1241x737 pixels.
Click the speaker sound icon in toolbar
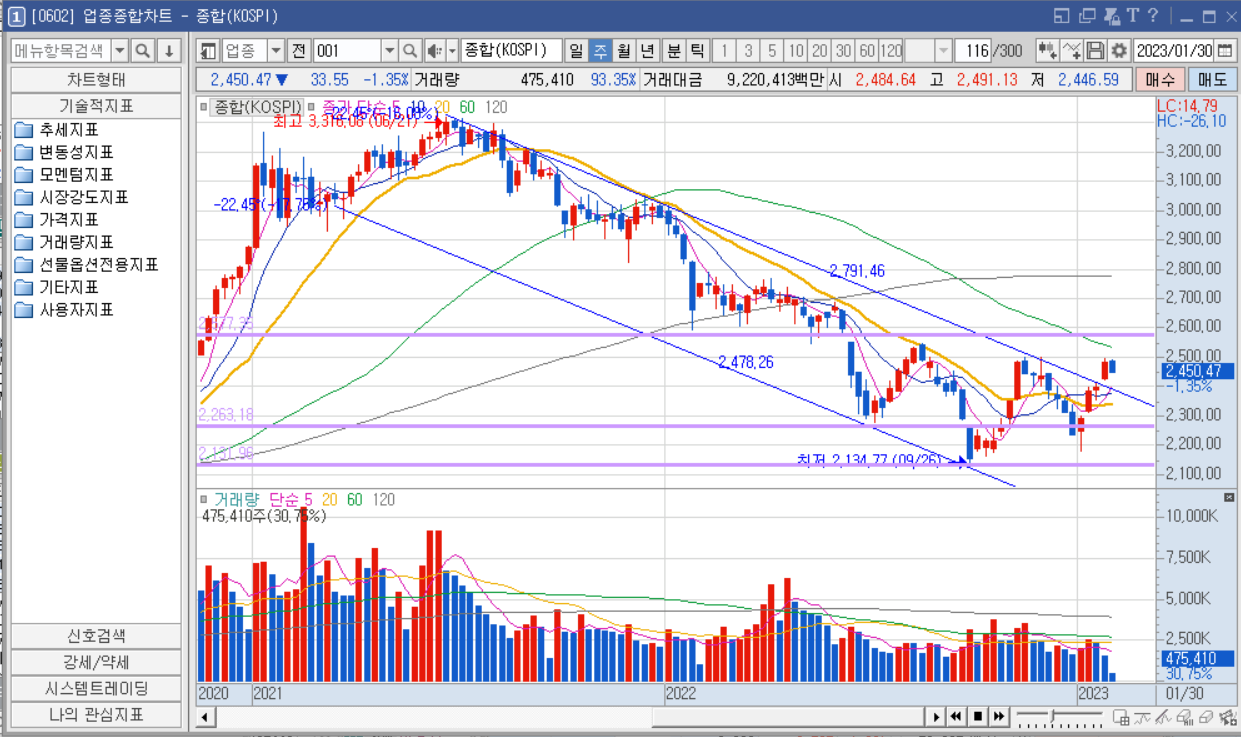pyautogui.click(x=434, y=51)
